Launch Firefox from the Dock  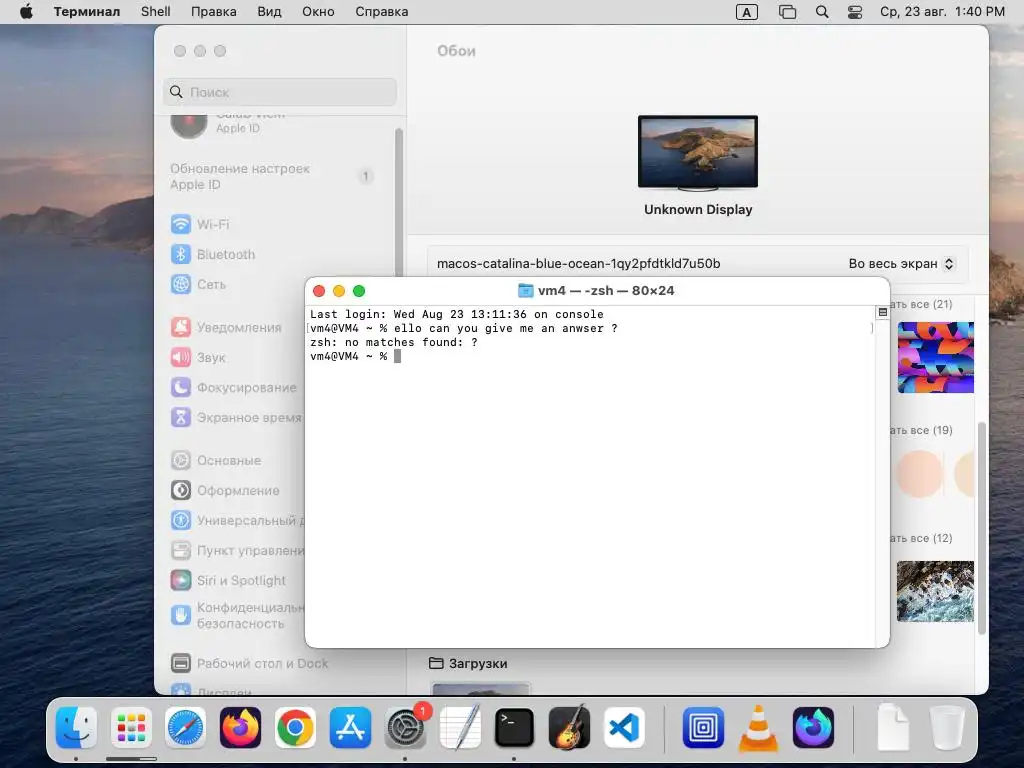240,727
